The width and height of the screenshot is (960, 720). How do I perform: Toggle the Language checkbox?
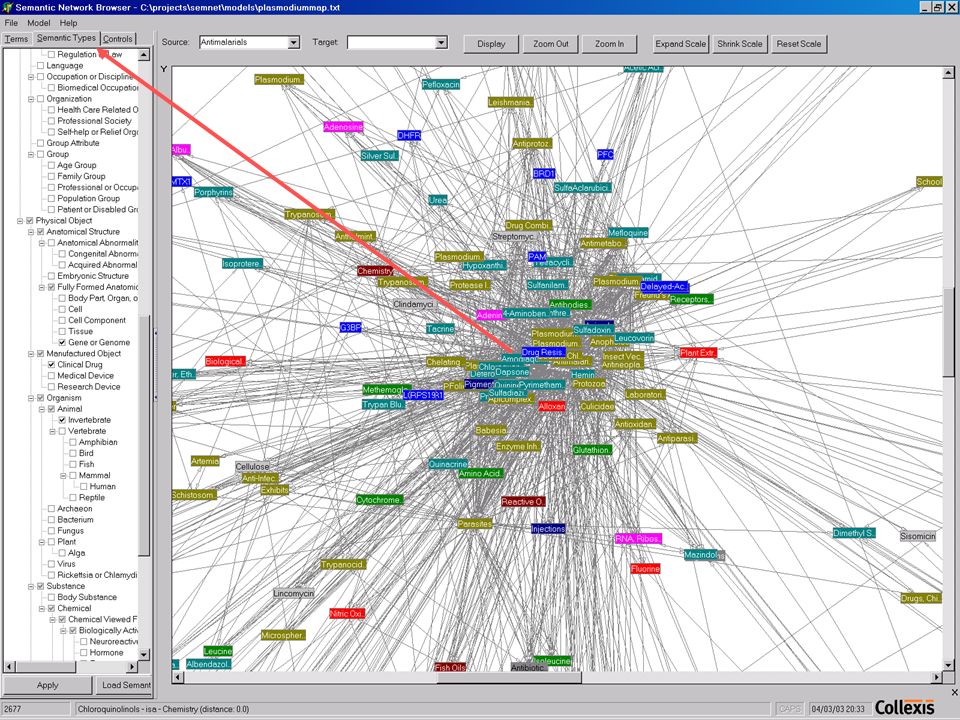coord(40,66)
